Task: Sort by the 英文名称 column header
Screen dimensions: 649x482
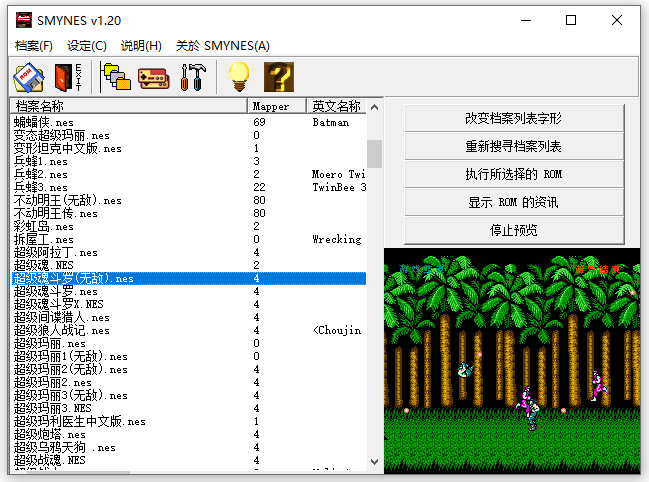Action: pos(337,106)
